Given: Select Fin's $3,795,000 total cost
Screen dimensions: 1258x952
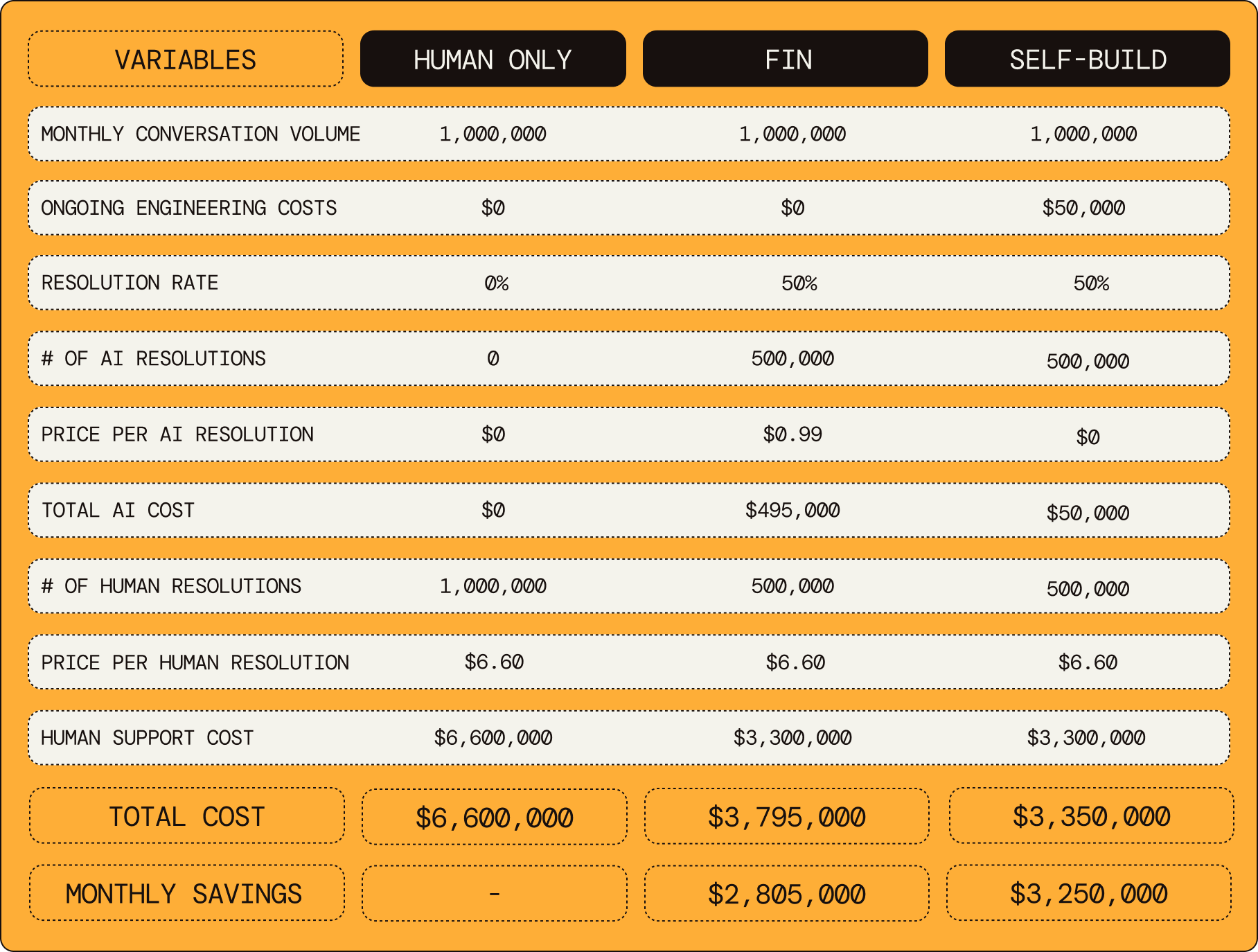Looking at the screenshot, I should click(x=786, y=817).
